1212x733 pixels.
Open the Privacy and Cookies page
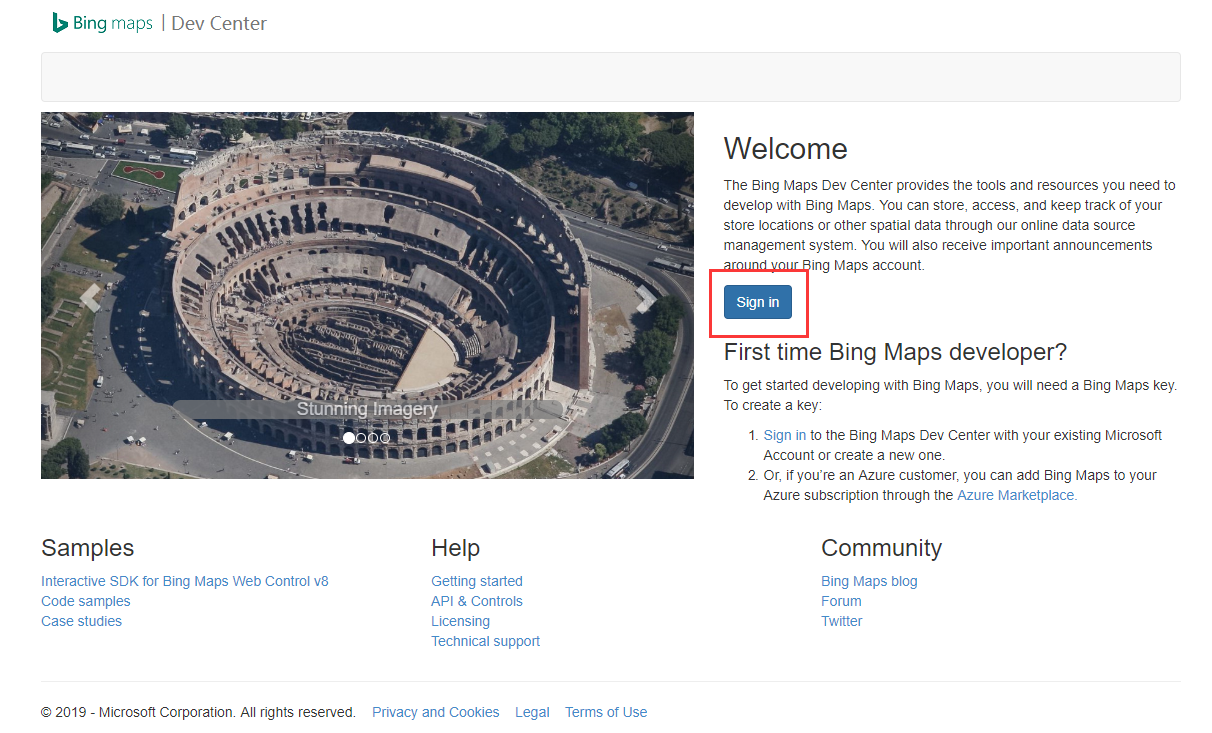[435, 712]
